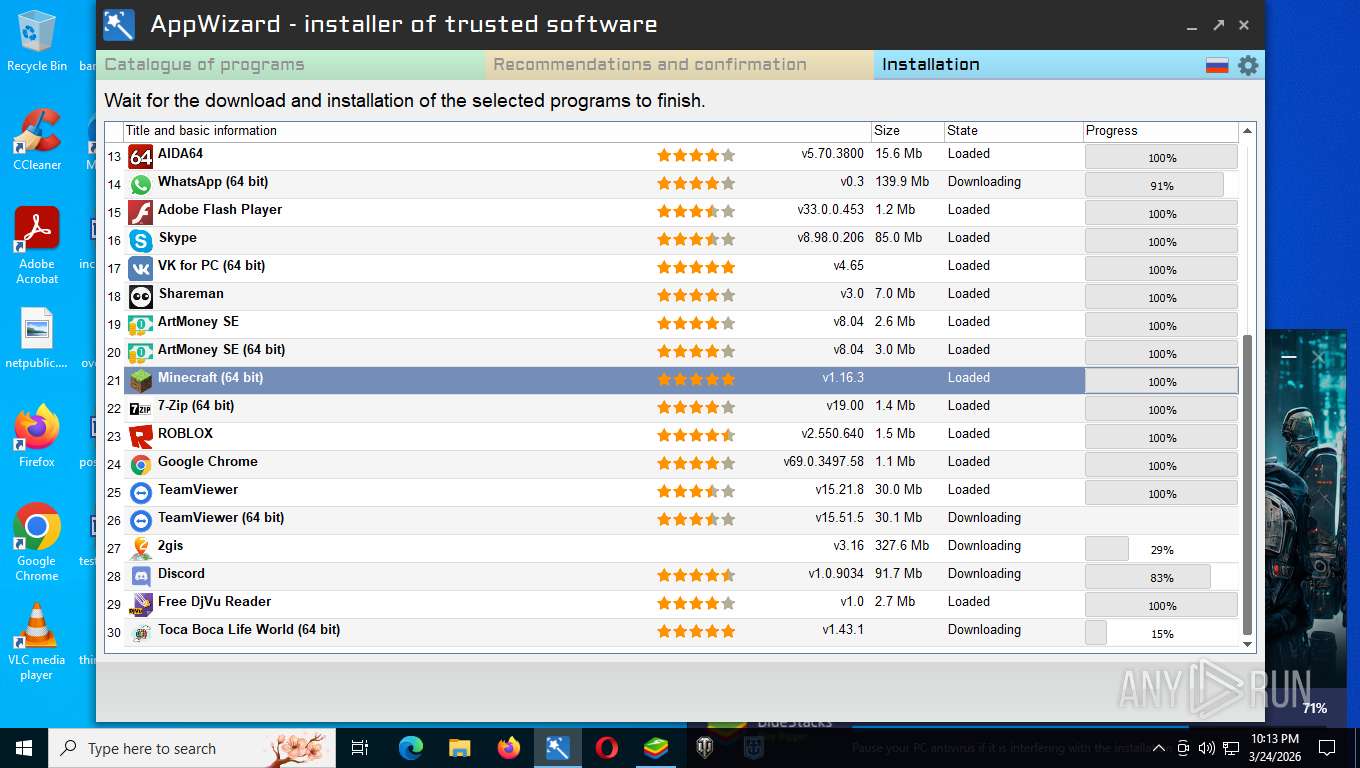The height and width of the screenshot is (768, 1360).
Task: Click the taskbar search box
Action: (x=192, y=748)
